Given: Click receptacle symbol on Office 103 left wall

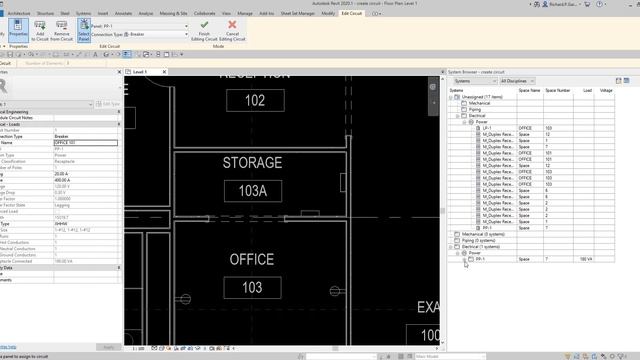Looking at the screenshot, I should [185, 299].
